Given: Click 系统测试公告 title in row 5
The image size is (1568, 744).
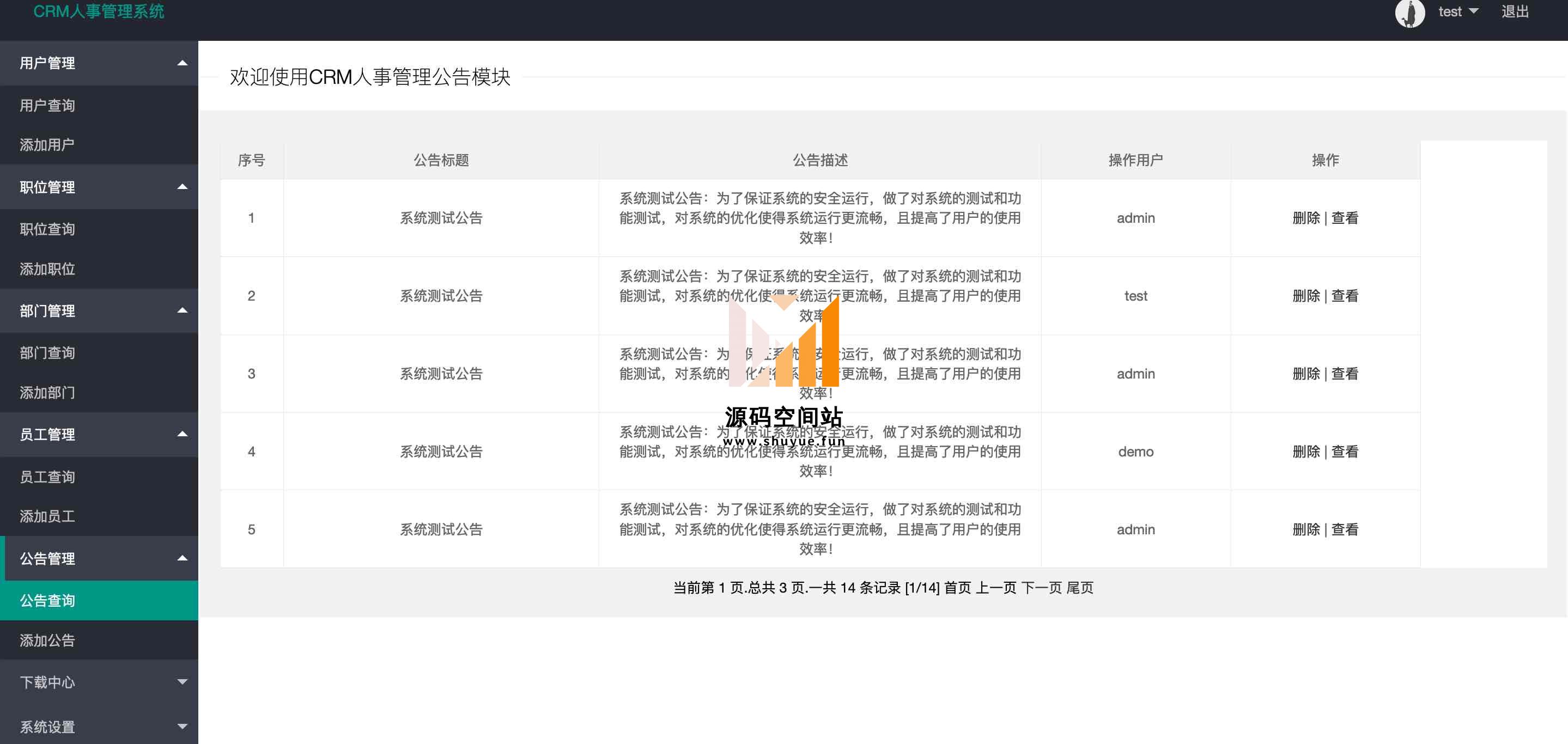Looking at the screenshot, I should coord(441,529).
